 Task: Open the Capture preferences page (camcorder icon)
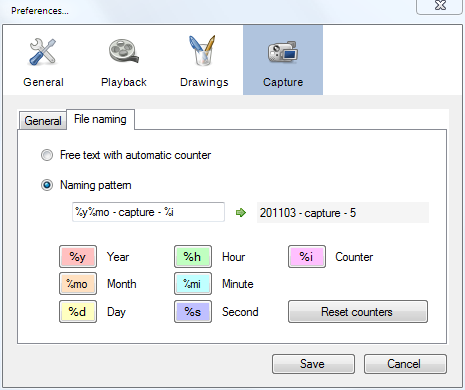[283, 60]
